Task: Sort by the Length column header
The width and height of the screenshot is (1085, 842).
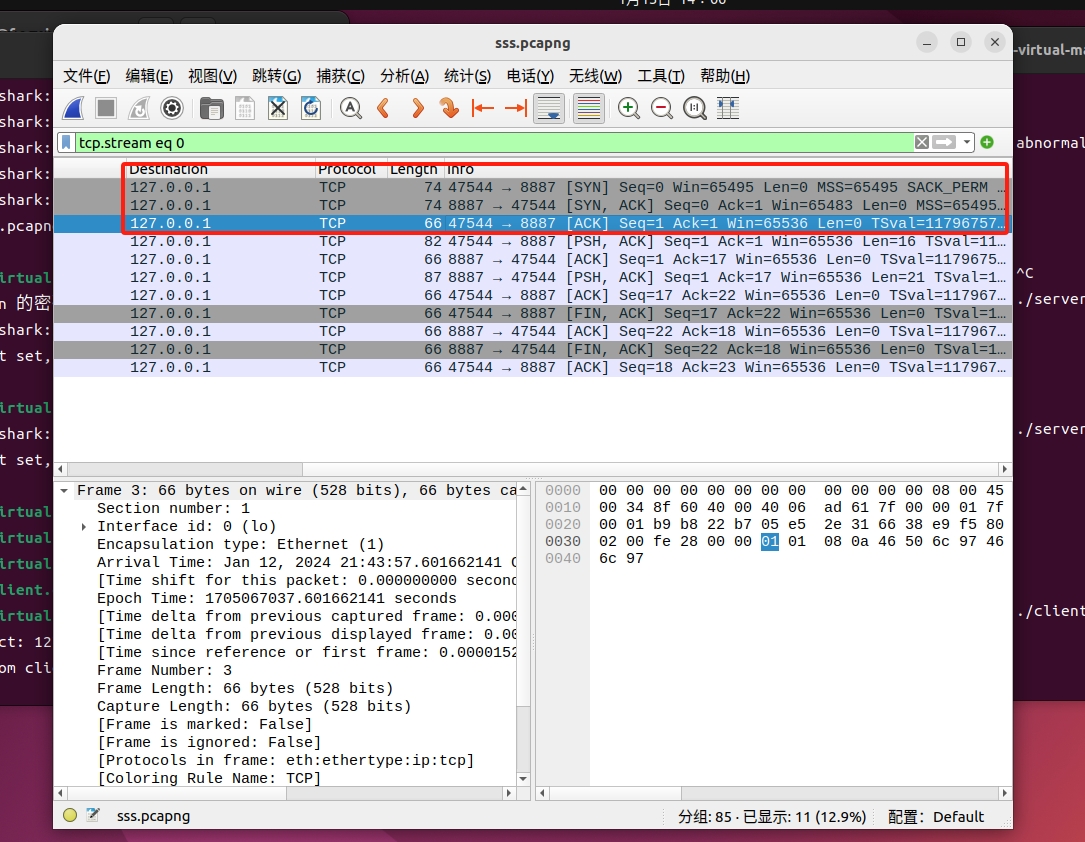Action: [414, 170]
